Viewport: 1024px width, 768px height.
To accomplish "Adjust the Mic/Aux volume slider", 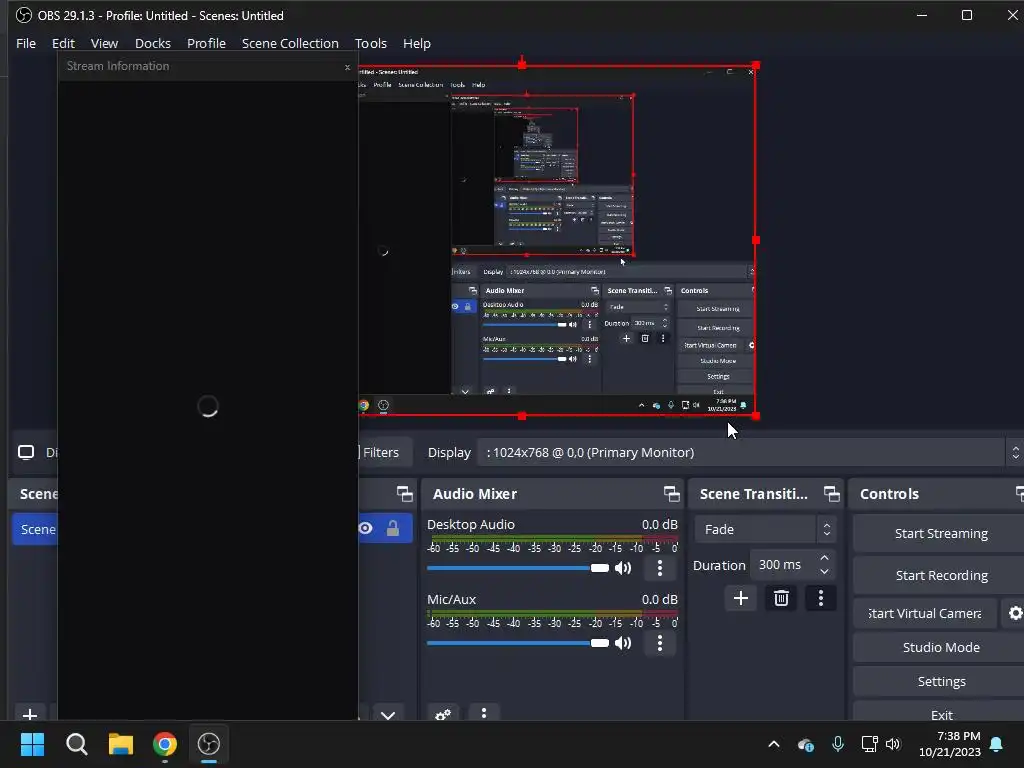I will pos(517,643).
